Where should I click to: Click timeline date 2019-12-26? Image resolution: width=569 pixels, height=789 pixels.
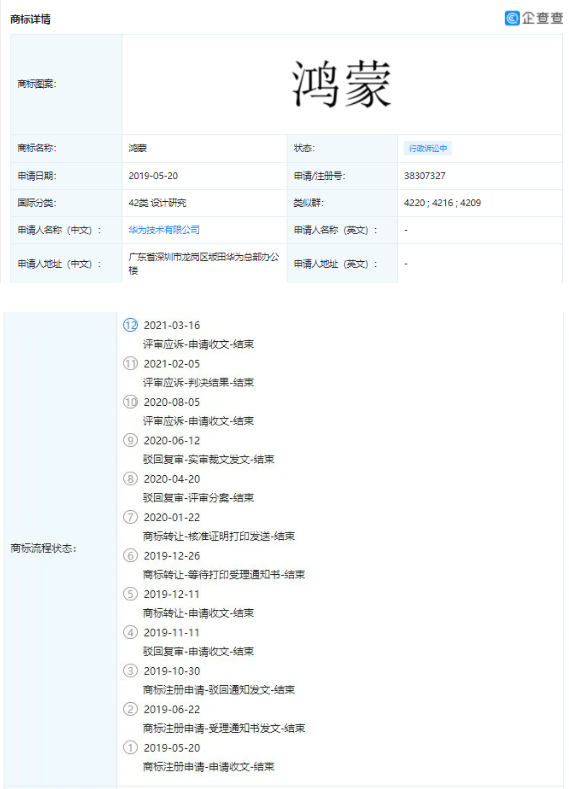172,556
